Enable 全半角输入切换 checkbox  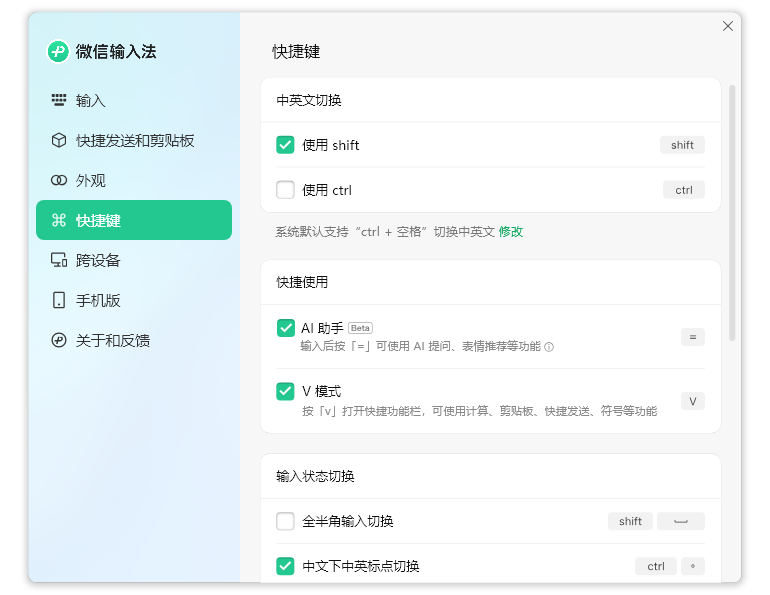pyautogui.click(x=285, y=521)
